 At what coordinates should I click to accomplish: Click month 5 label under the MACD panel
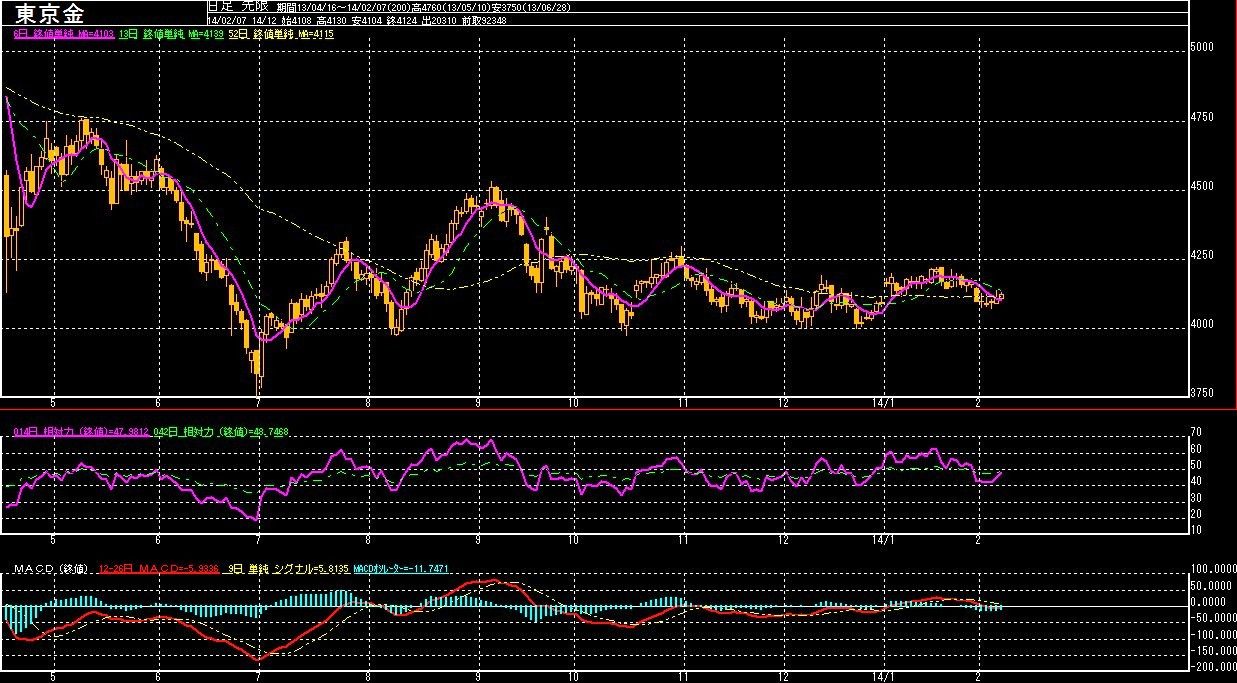pos(52,677)
